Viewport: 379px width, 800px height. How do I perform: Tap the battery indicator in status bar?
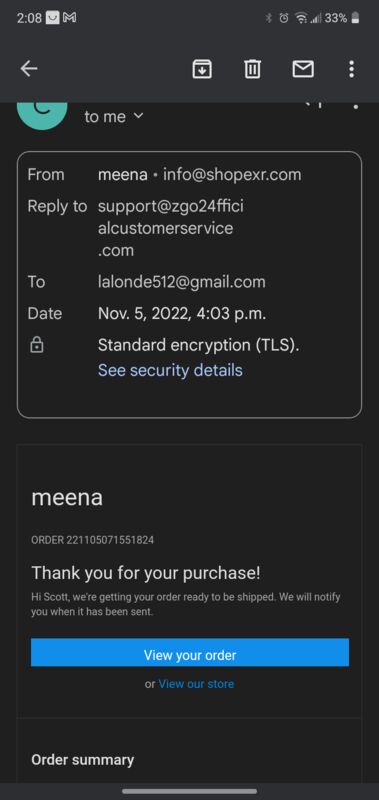pyautogui.click(x=356, y=18)
